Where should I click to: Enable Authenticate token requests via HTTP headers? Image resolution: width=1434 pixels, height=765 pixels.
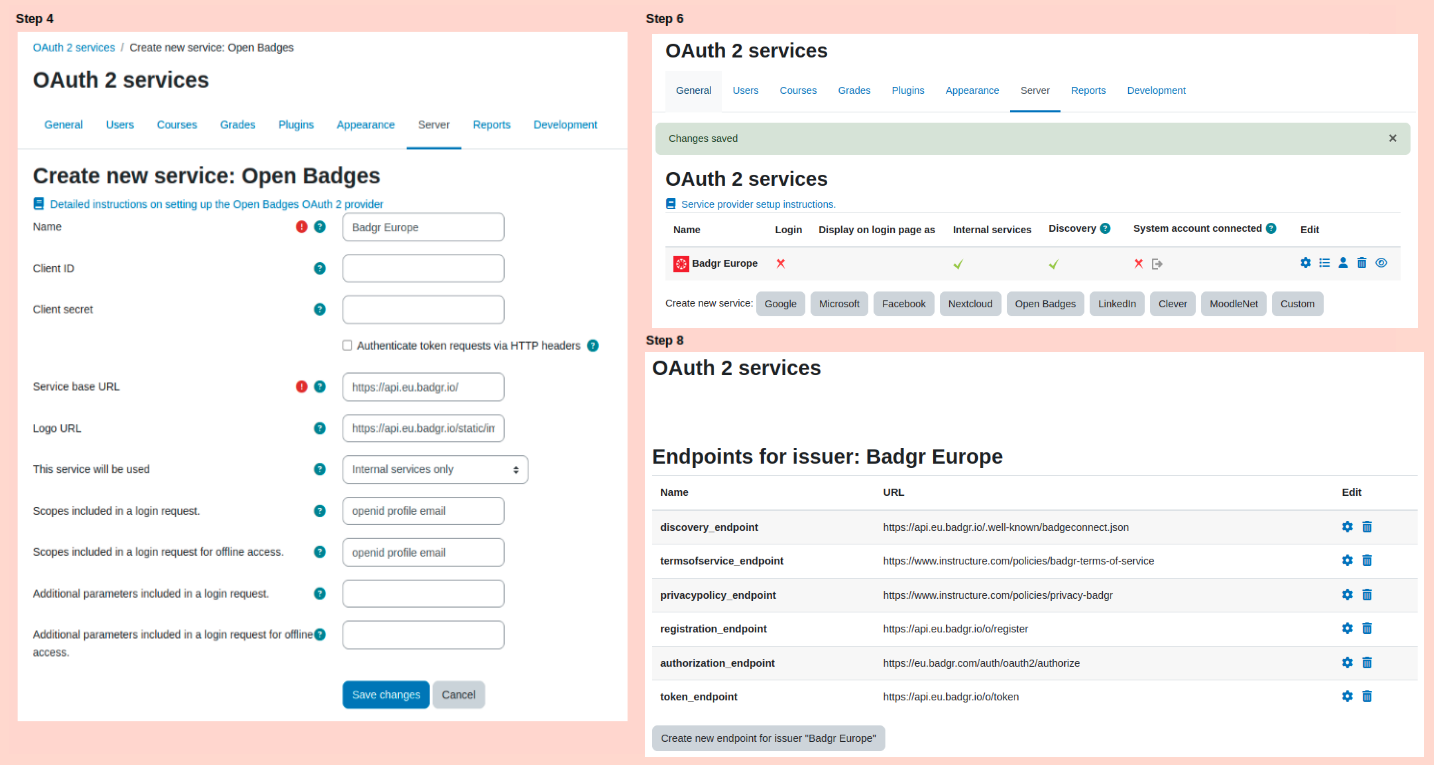point(347,346)
